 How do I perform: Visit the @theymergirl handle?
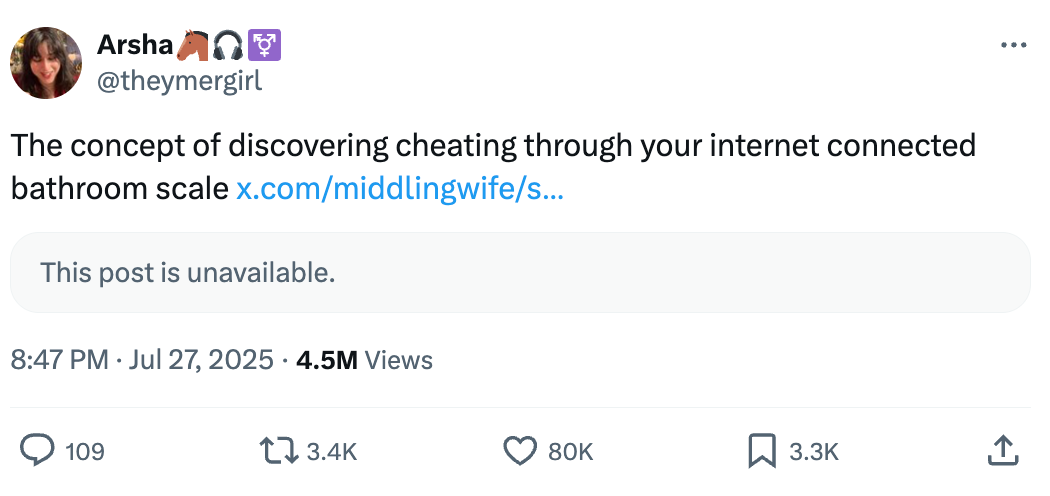tap(179, 82)
